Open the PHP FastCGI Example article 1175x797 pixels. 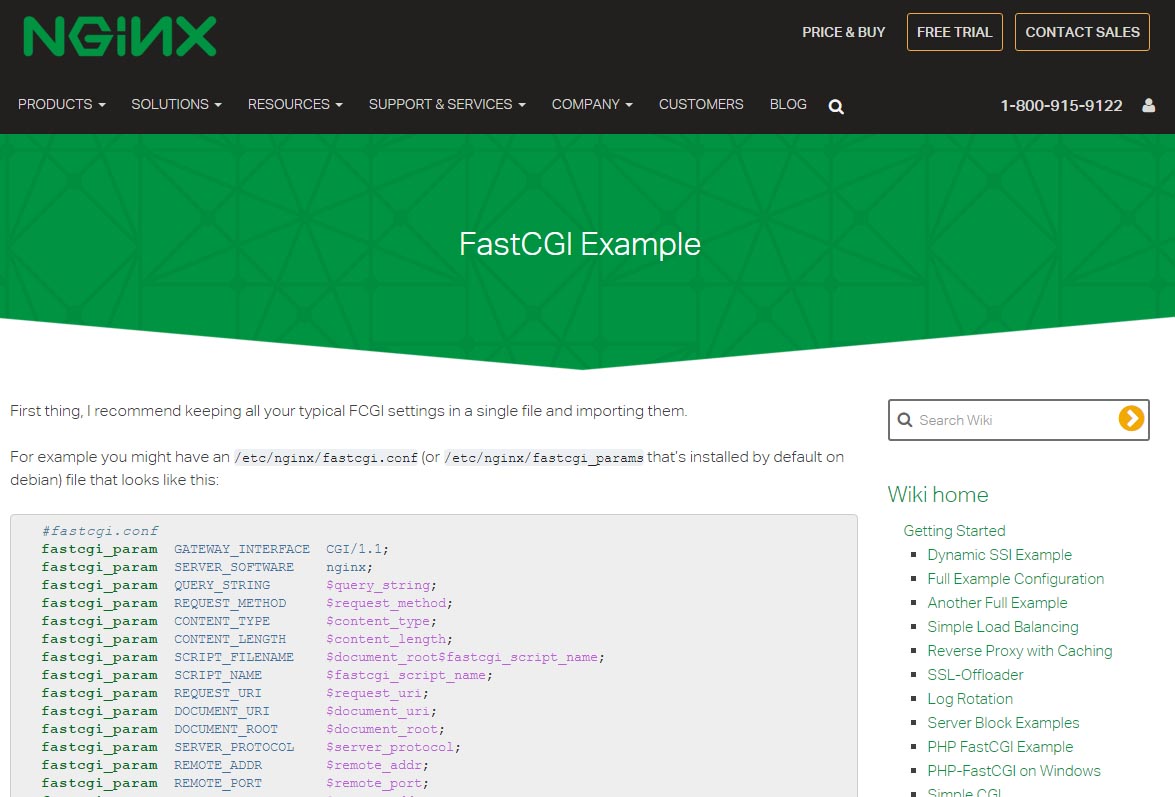[x=1000, y=746]
